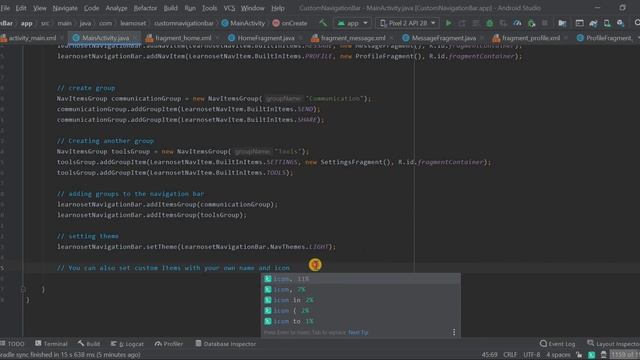Open the Navigate menu
The width and height of the screenshot is (640, 360).
(65, 8)
